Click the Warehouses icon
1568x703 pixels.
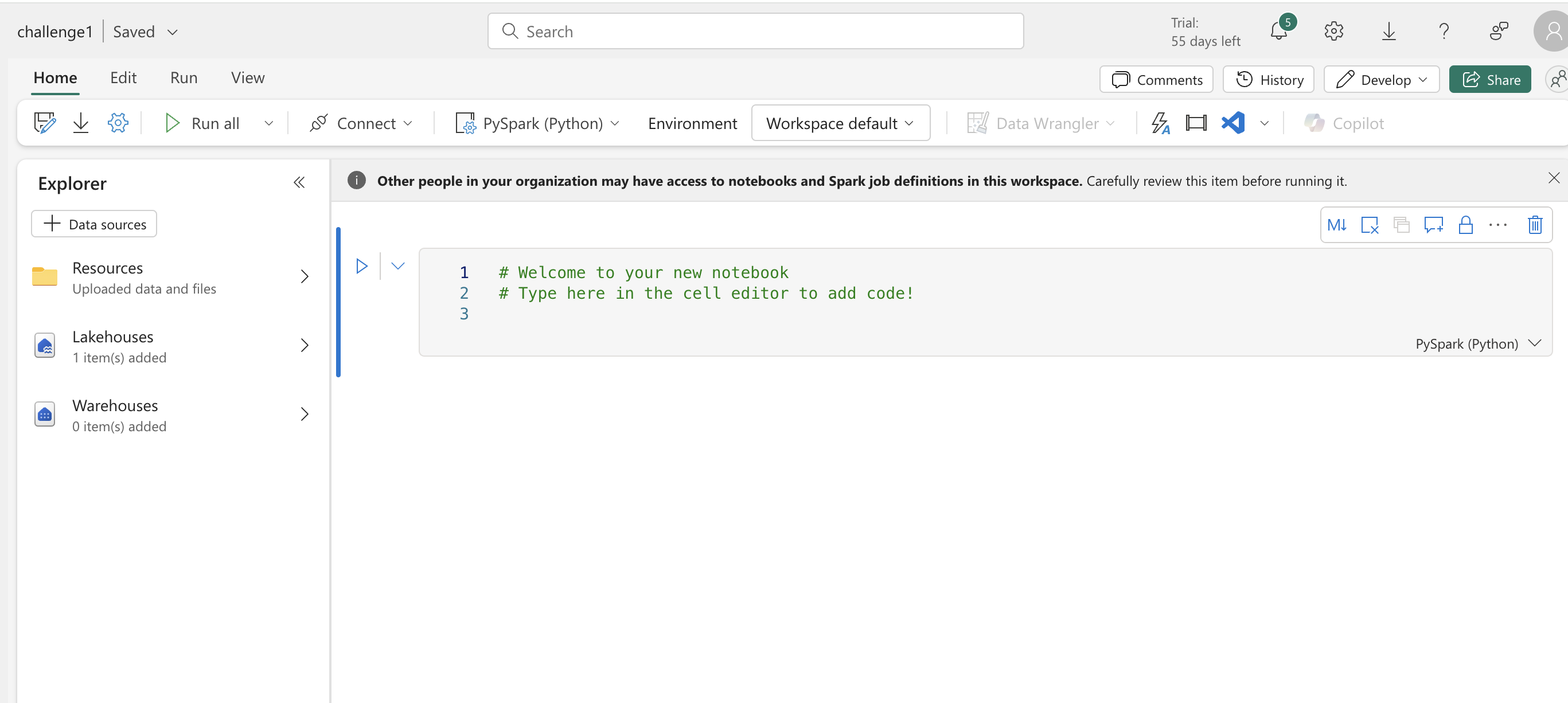(44, 415)
